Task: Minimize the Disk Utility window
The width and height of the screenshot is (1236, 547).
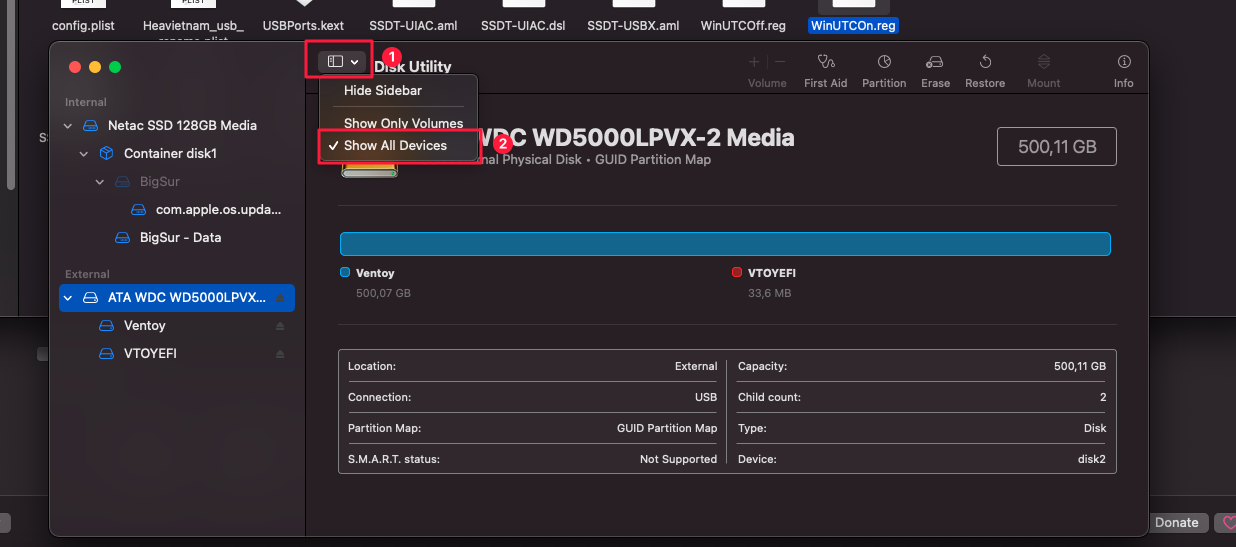Action: click(x=95, y=67)
